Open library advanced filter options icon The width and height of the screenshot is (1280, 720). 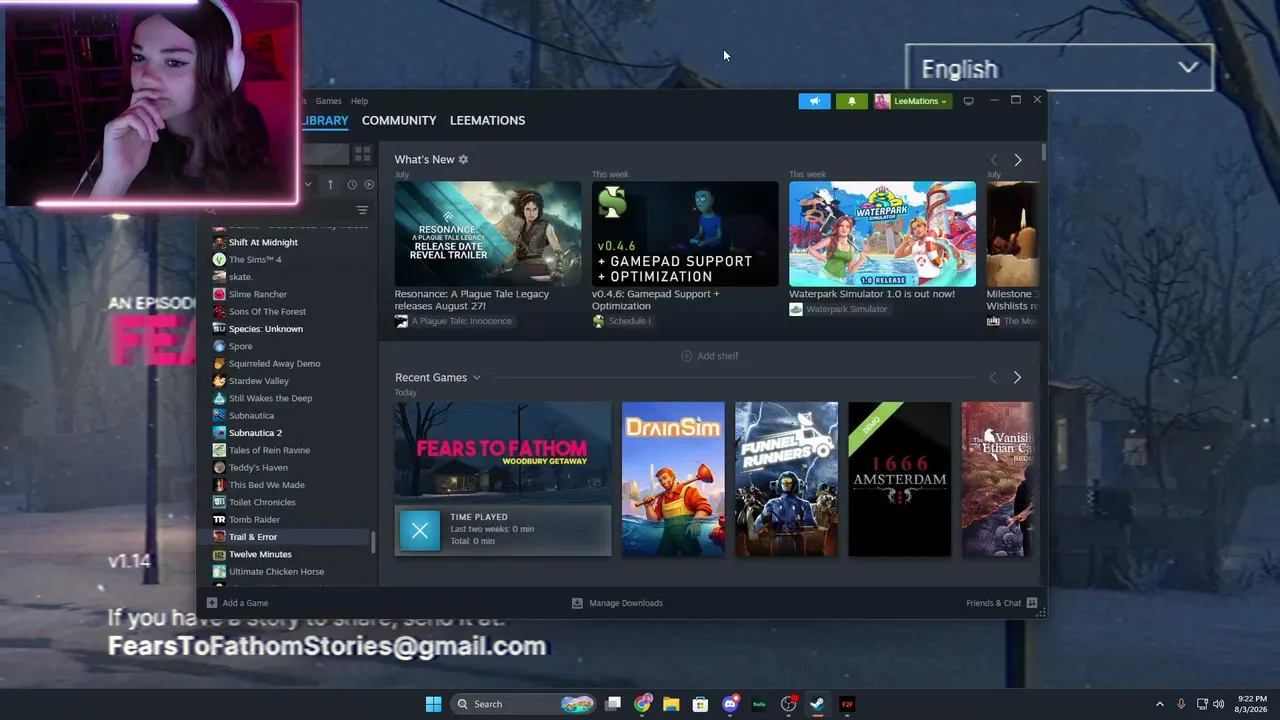(x=362, y=210)
